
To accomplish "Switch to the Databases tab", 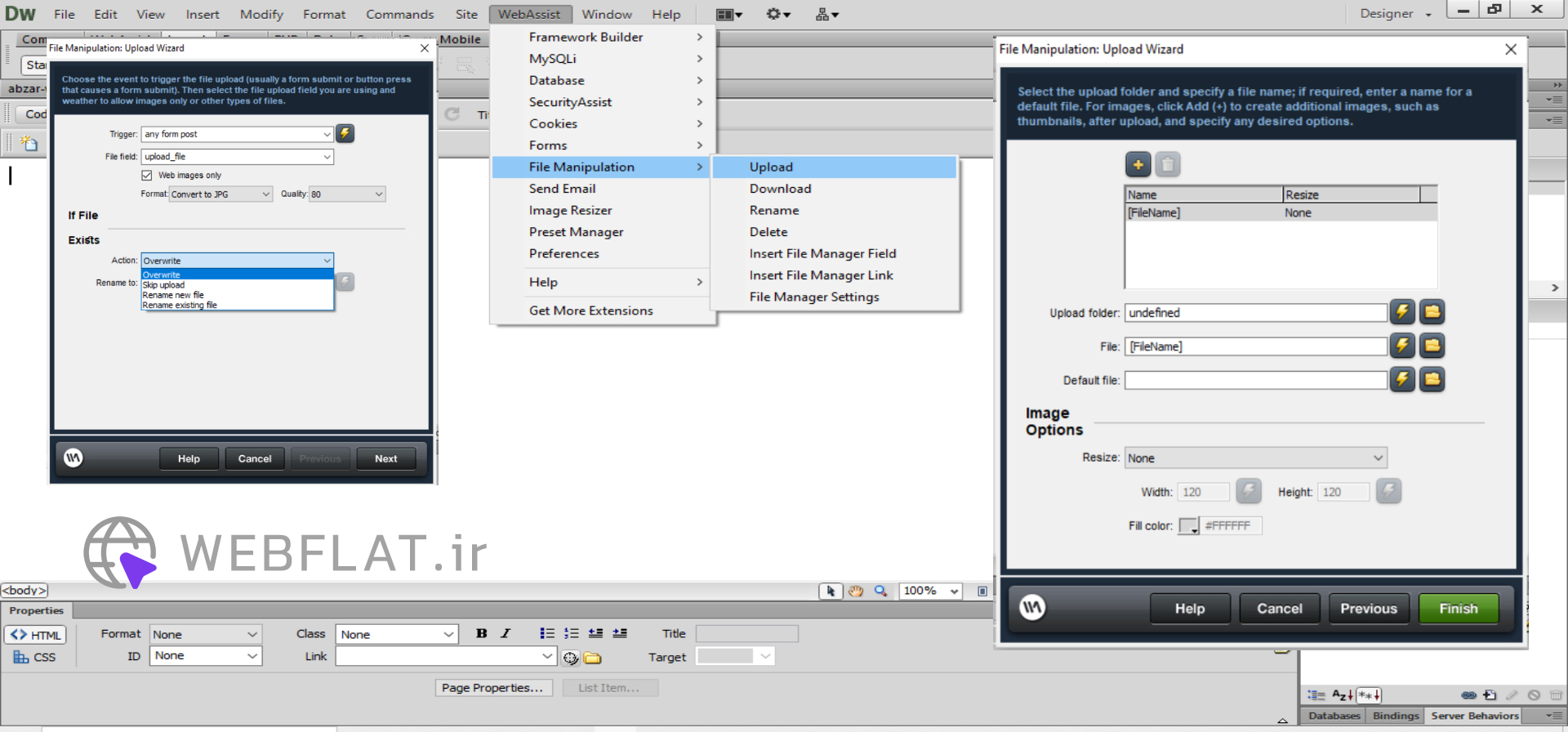I will coord(1334,716).
